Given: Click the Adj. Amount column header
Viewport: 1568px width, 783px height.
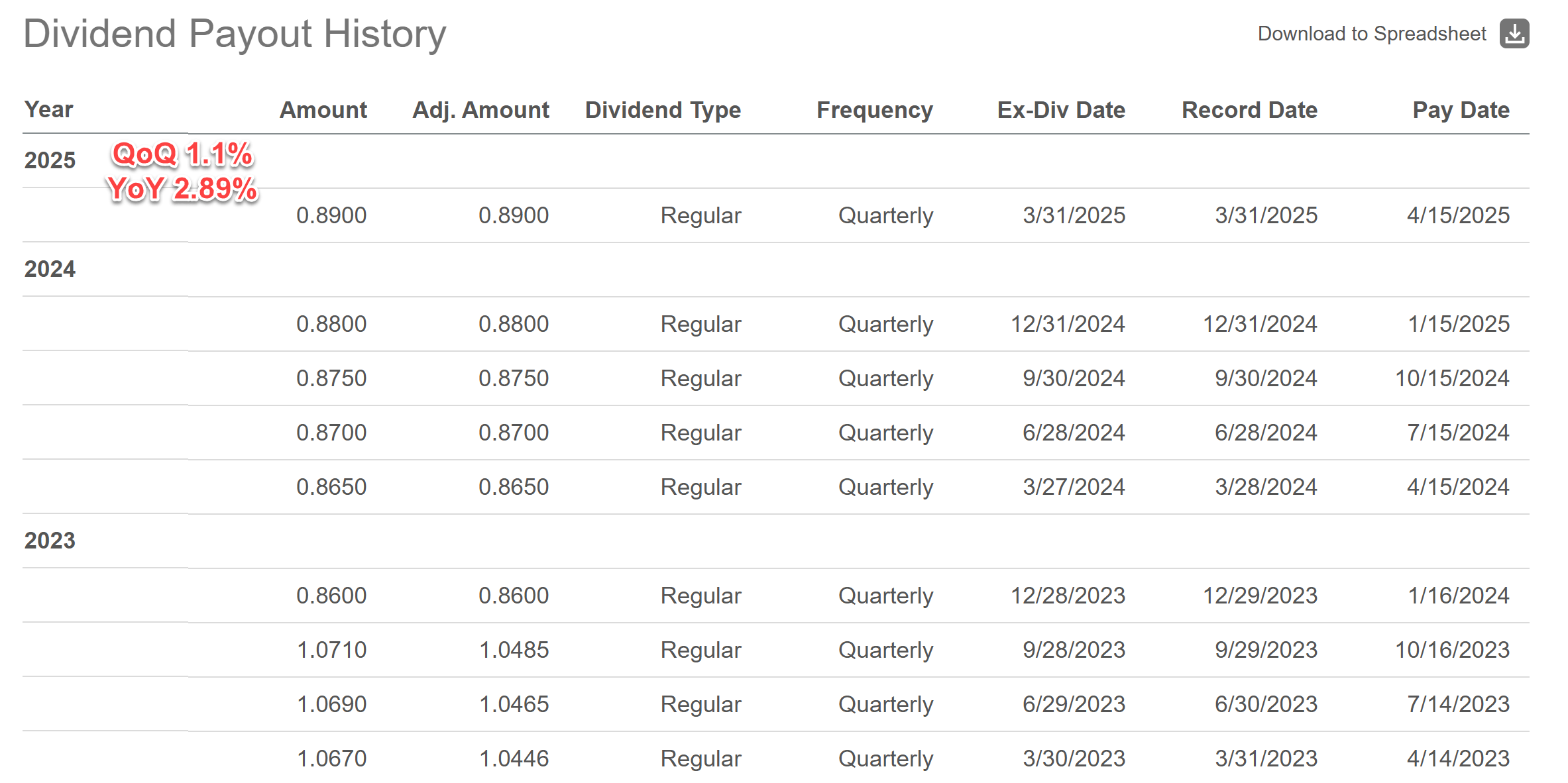Looking at the screenshot, I should 480,109.
